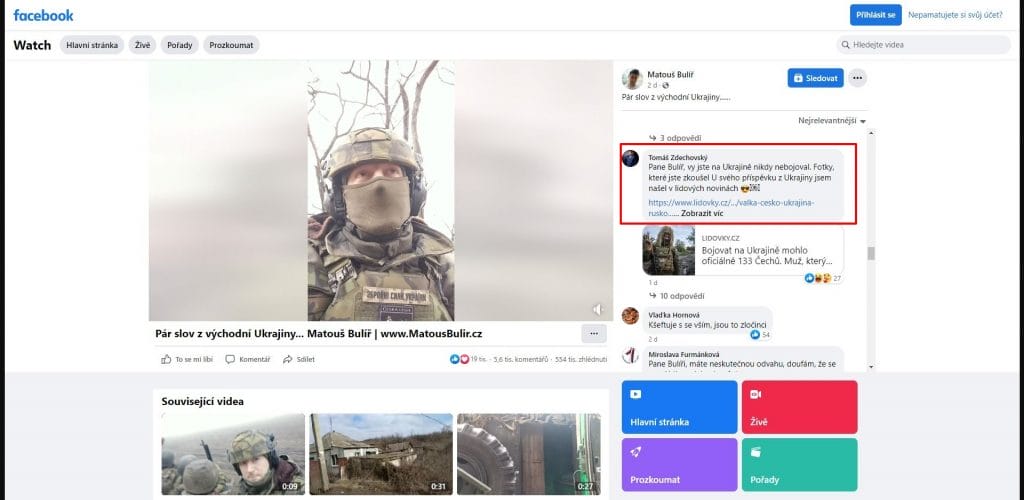The height and width of the screenshot is (500, 1024).
Task: Click the Komentář comment icon
Action: tap(230, 359)
